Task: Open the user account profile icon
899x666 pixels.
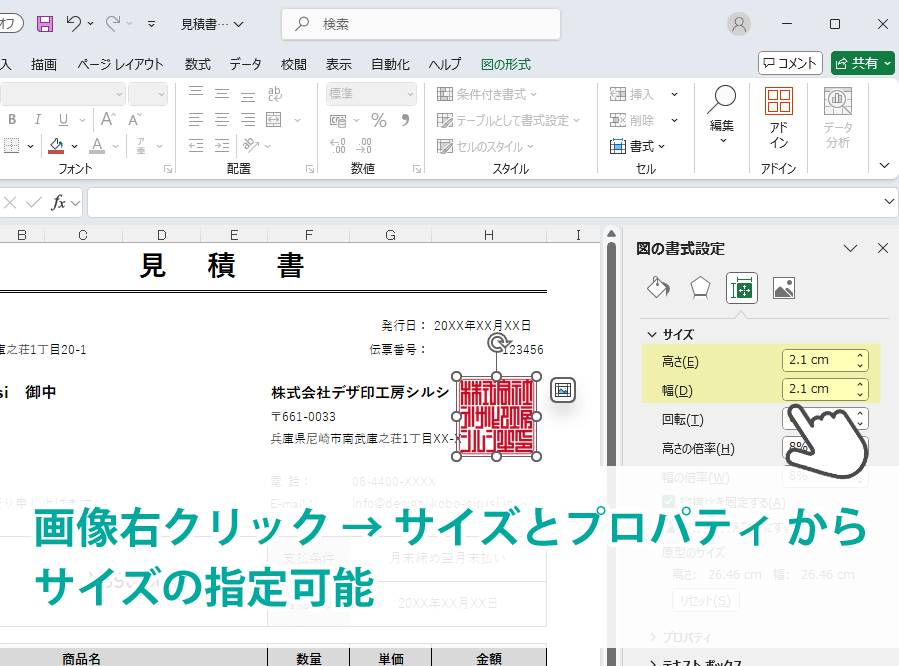Action: point(739,24)
